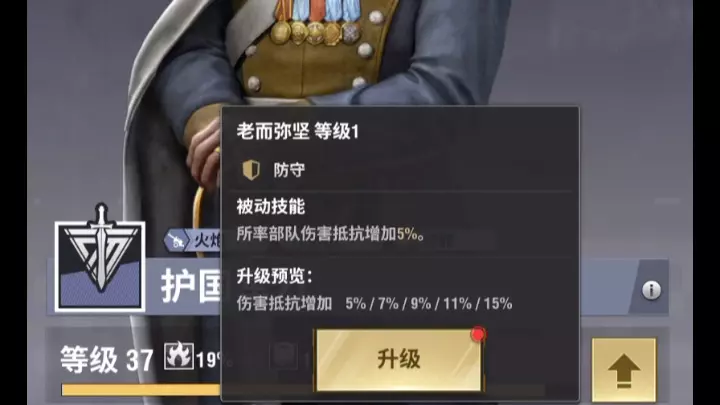Click the 防守 defense type label
The width and height of the screenshot is (720, 405).
click(289, 170)
